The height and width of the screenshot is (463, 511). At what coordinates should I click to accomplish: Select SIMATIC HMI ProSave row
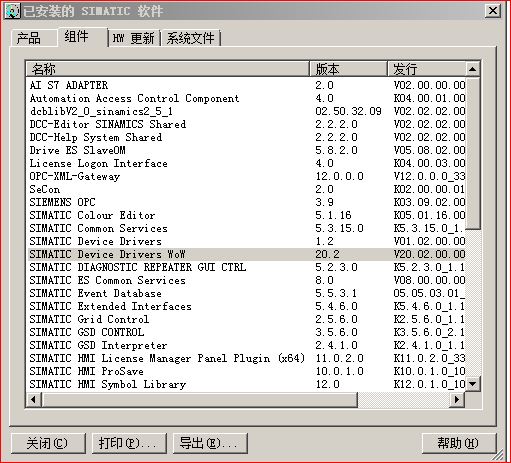[246, 371]
